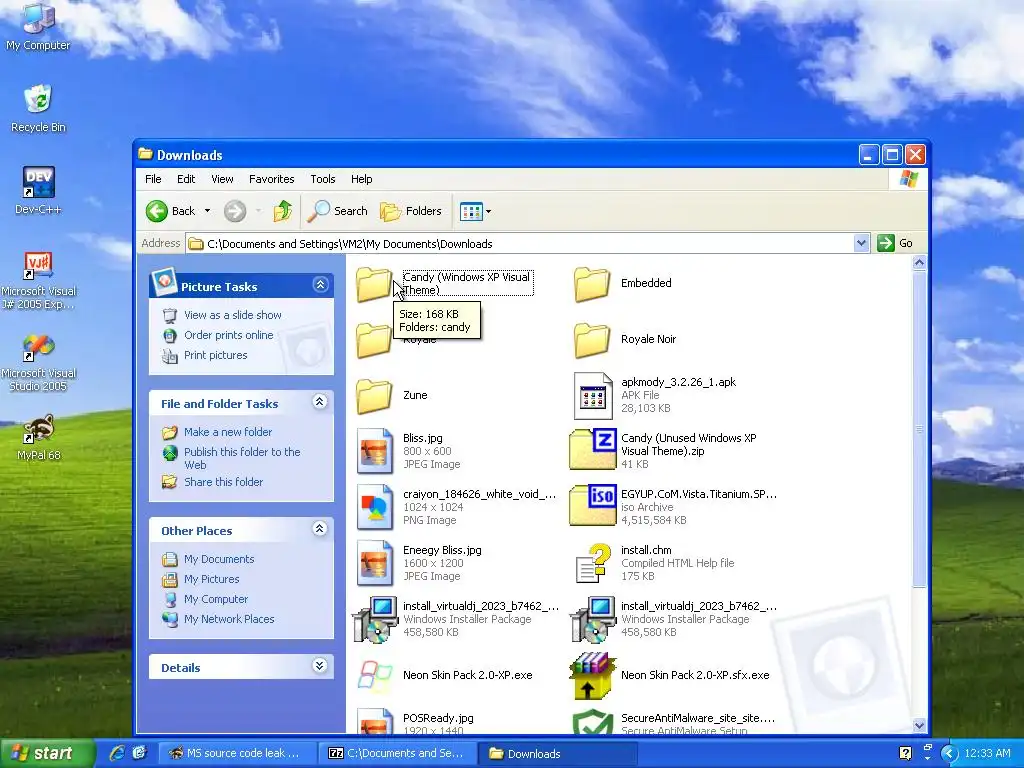
Task: Click the scrollbar up arrow
Action: (x=919, y=263)
